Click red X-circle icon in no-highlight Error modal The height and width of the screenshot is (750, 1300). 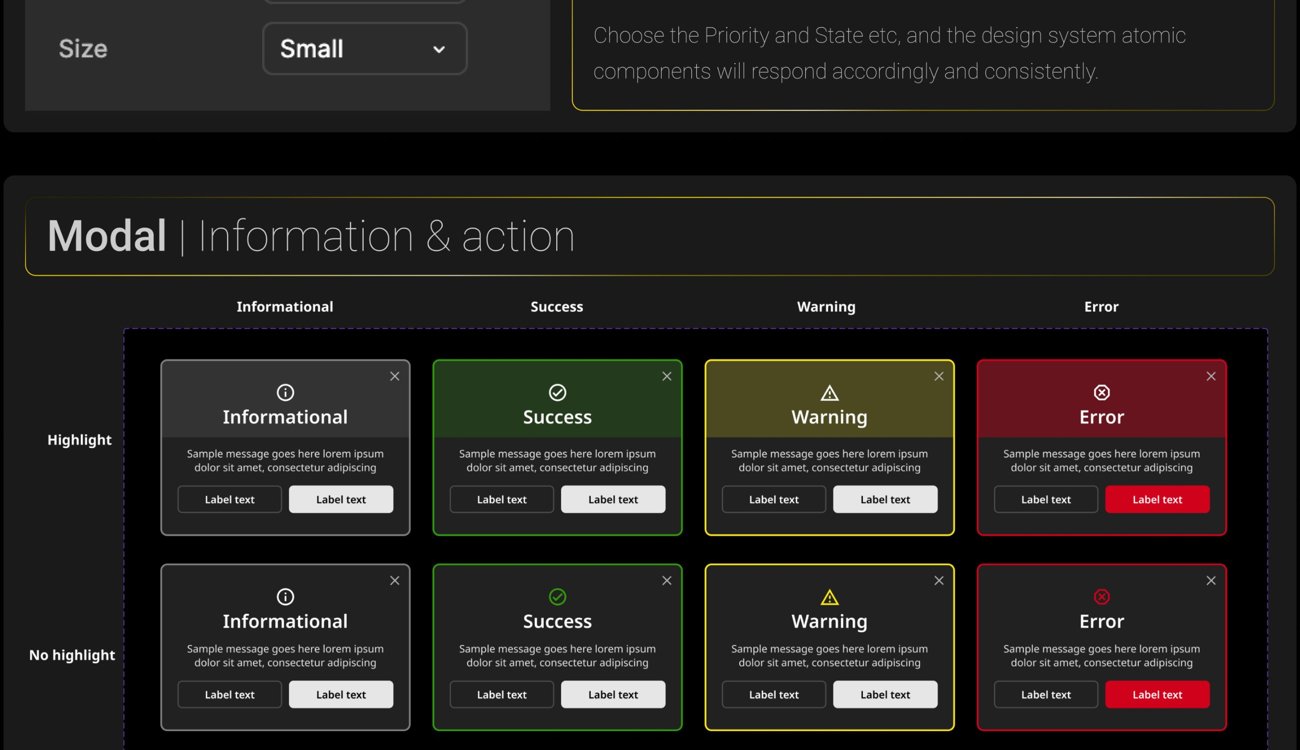pos(1101,597)
